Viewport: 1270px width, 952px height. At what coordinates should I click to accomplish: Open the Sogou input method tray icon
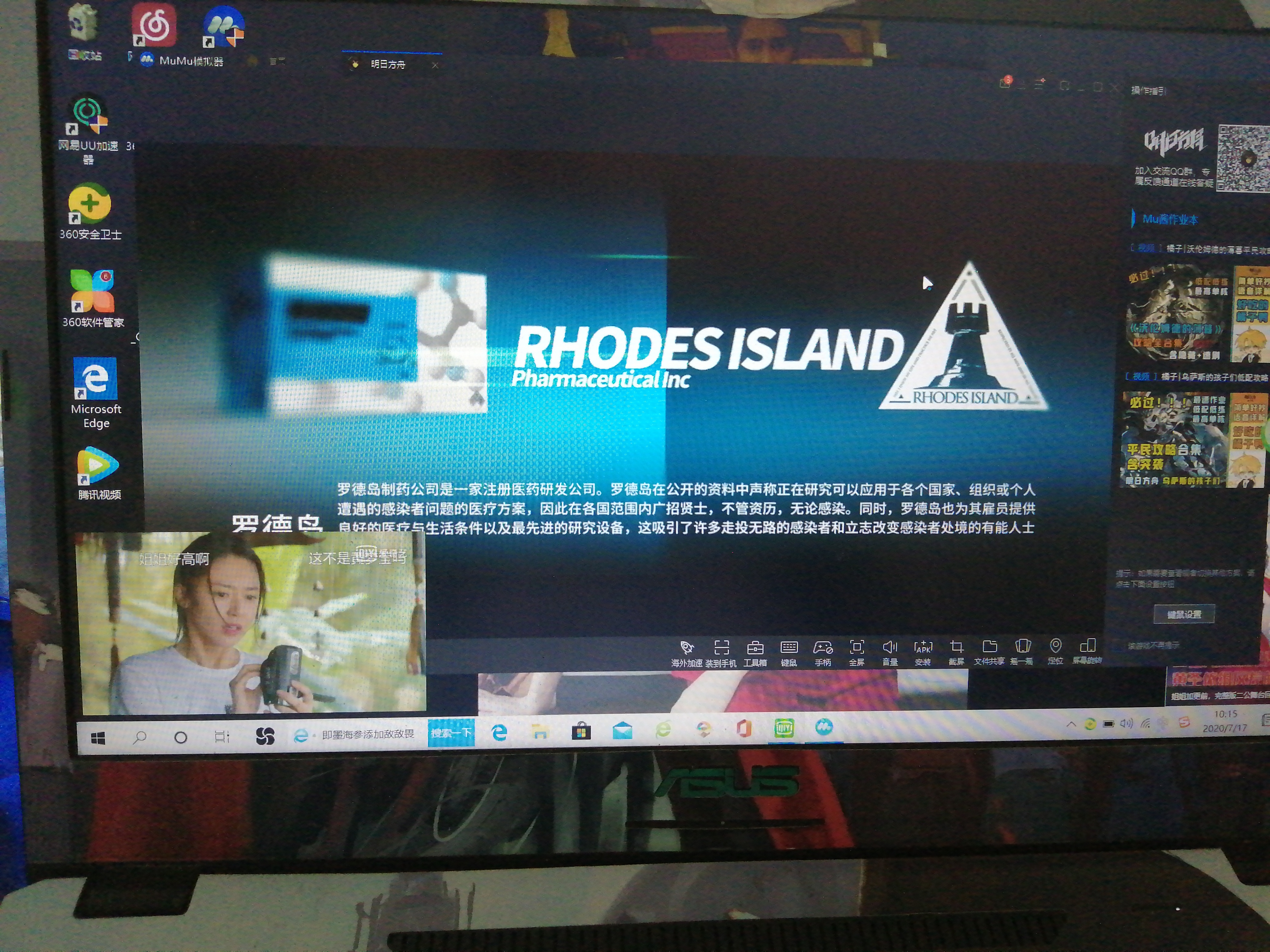(x=1184, y=723)
